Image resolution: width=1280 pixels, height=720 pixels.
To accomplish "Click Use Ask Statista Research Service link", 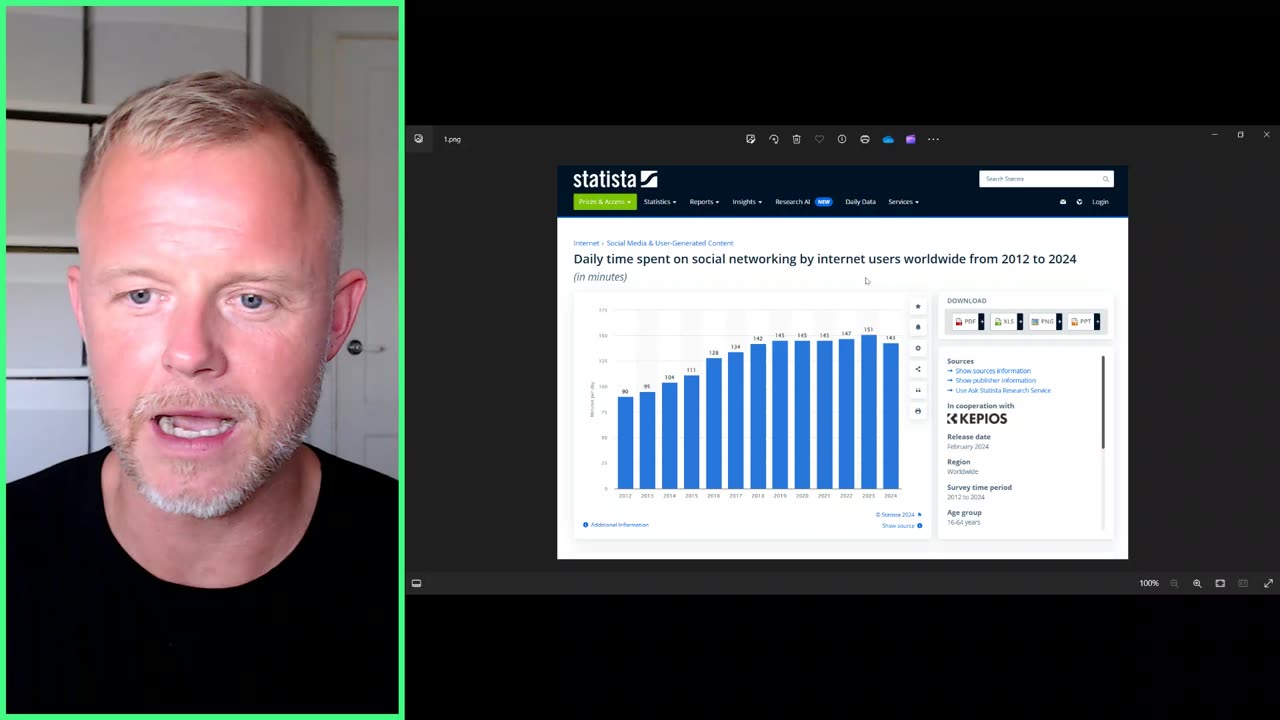I will pos(1003,390).
